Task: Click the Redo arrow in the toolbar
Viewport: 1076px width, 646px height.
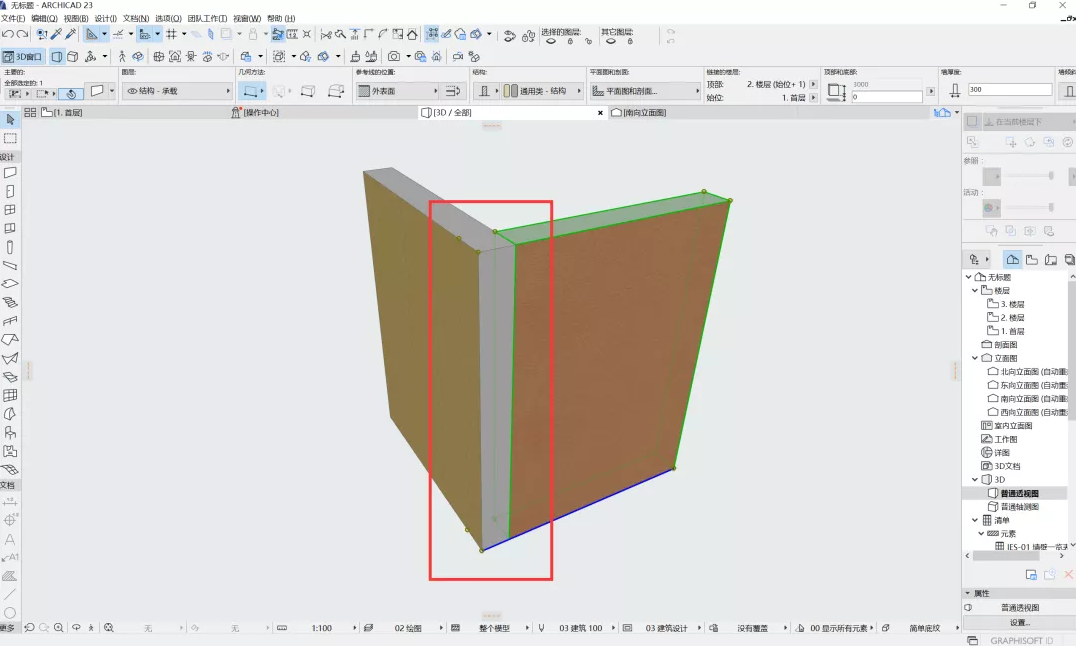Action: point(23,34)
